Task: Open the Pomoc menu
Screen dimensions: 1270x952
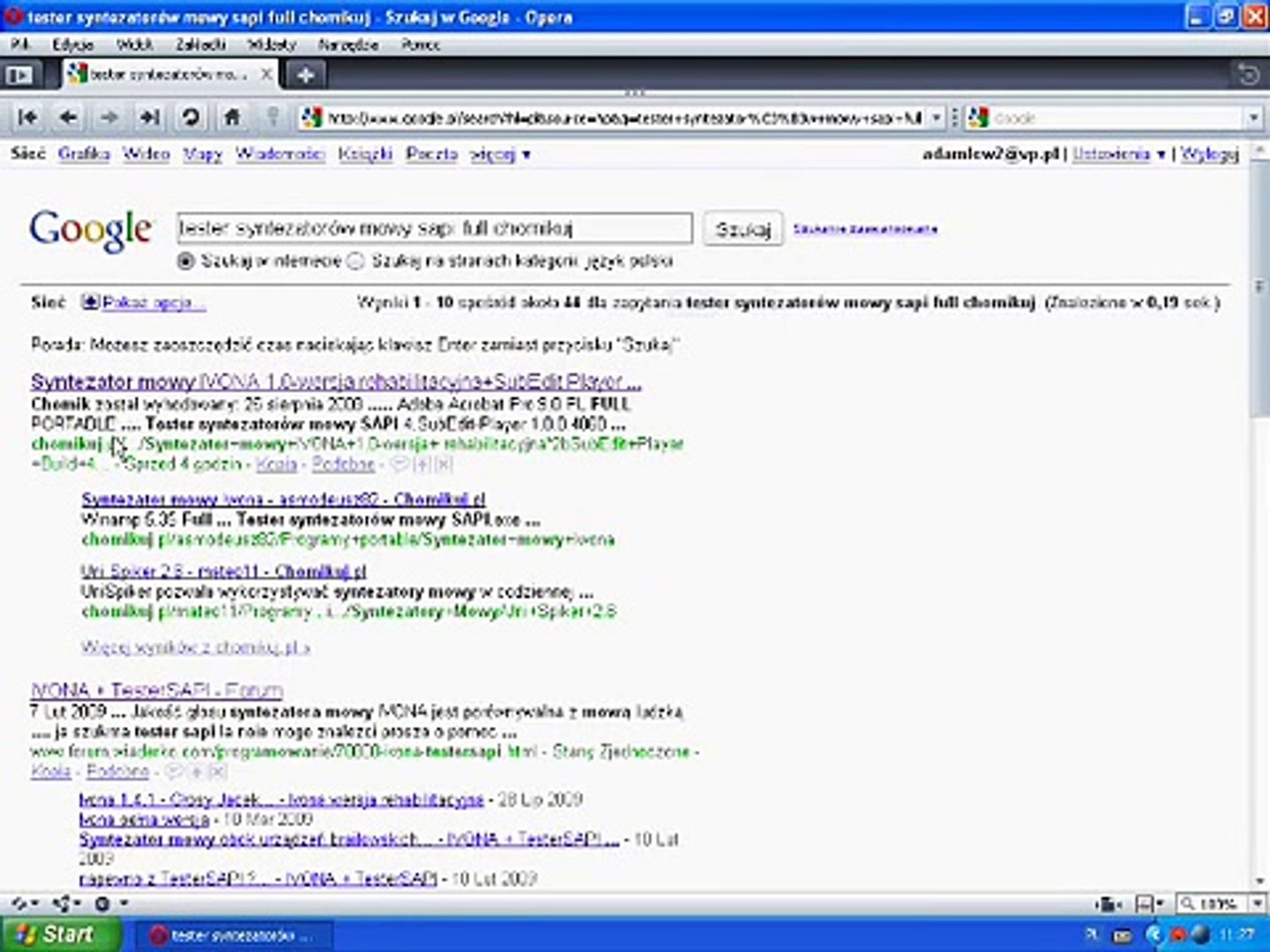Action: click(420, 44)
